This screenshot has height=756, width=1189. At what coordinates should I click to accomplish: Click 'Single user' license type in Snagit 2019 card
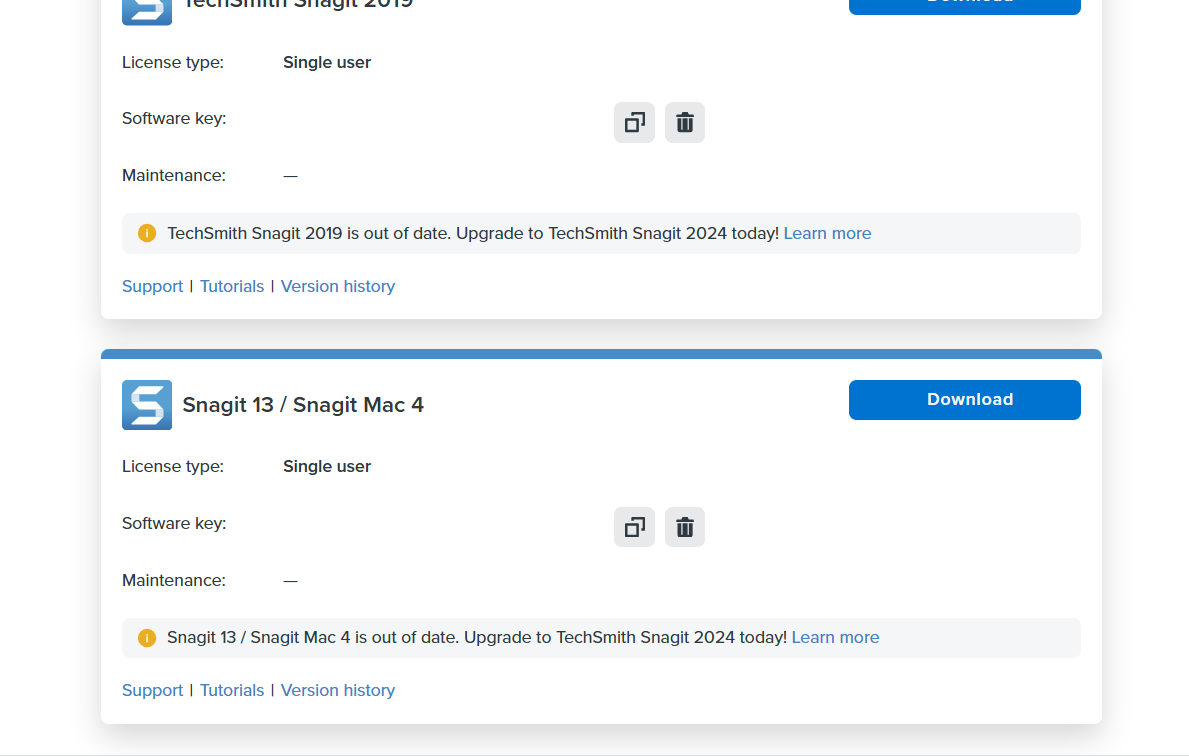point(327,63)
